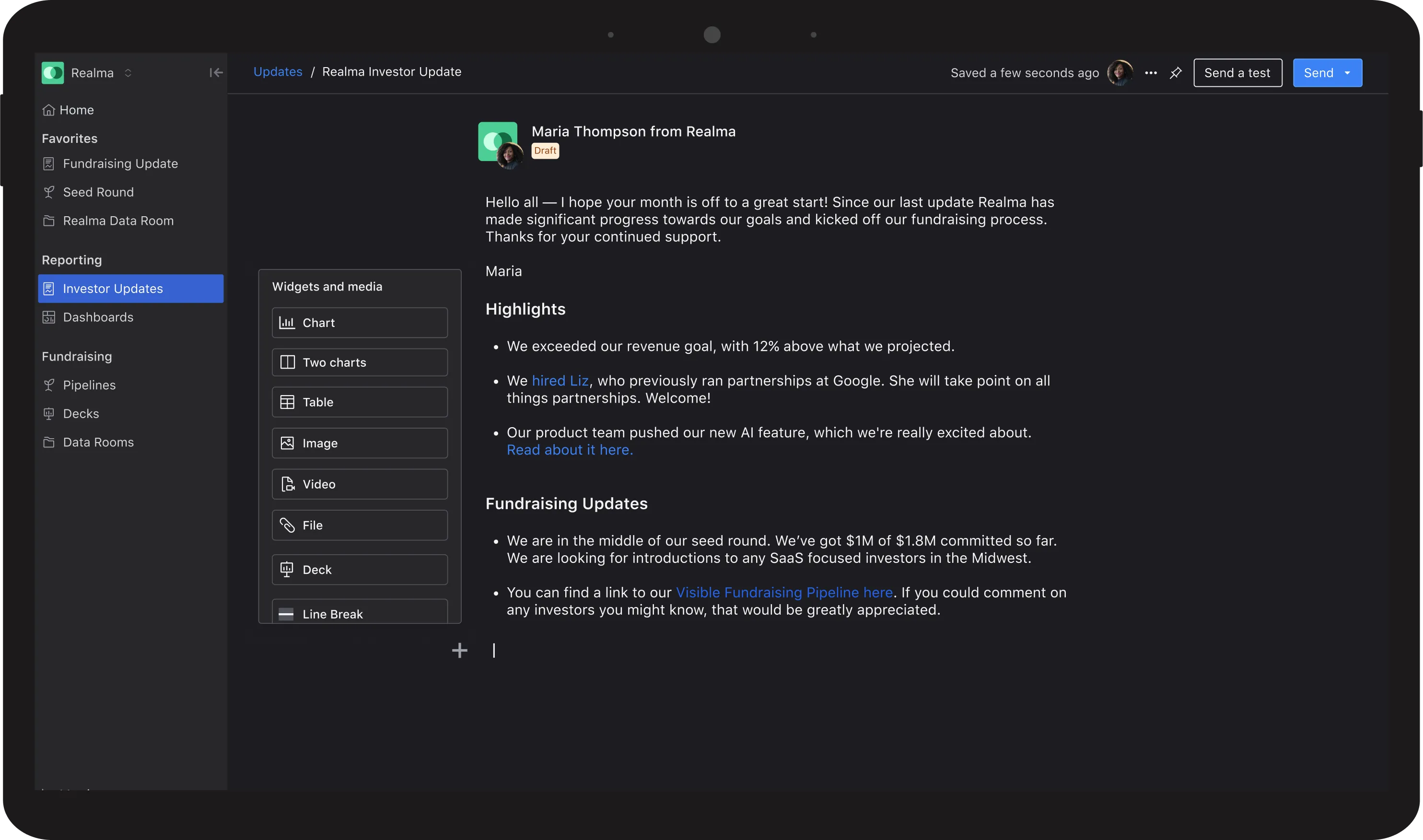The height and width of the screenshot is (840, 1423).
Task: Open Dashboards in the sidebar
Action: pos(98,317)
